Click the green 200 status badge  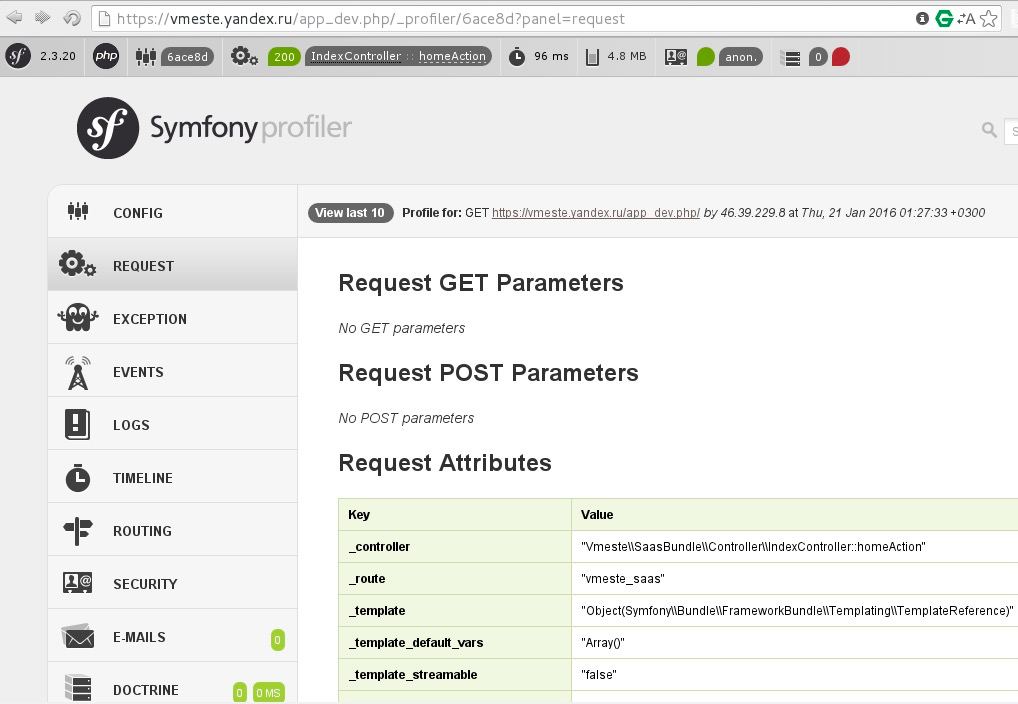284,57
